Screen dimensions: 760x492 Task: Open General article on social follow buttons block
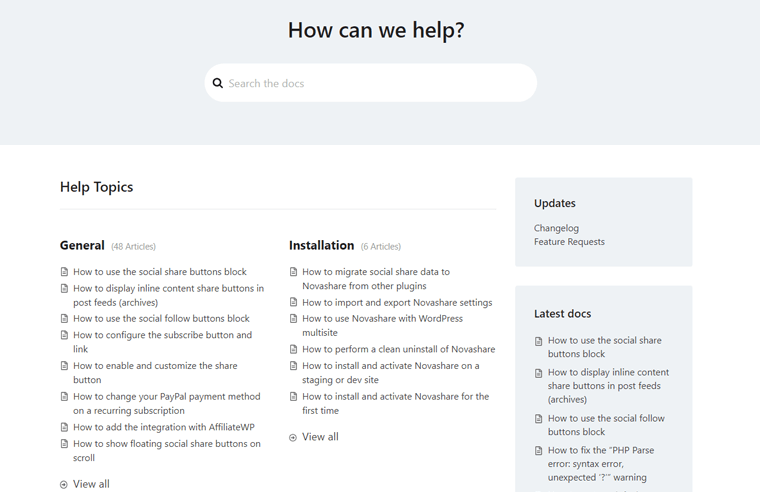tap(161, 318)
